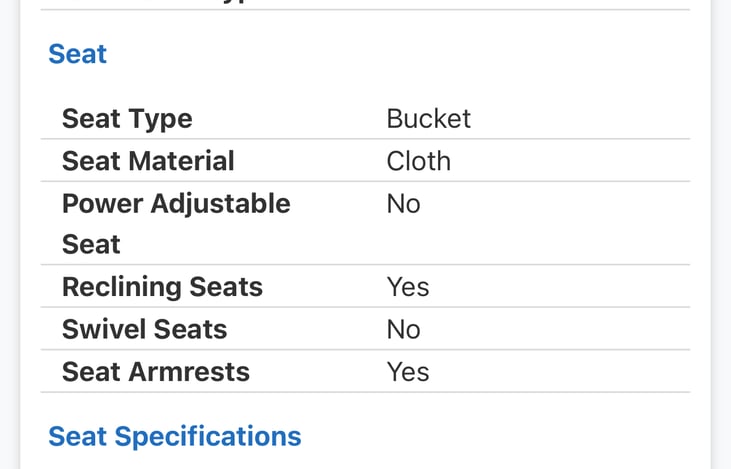Click the Power Adjustable label text
Image resolution: width=731 pixels, height=469 pixels.
click(x=176, y=204)
